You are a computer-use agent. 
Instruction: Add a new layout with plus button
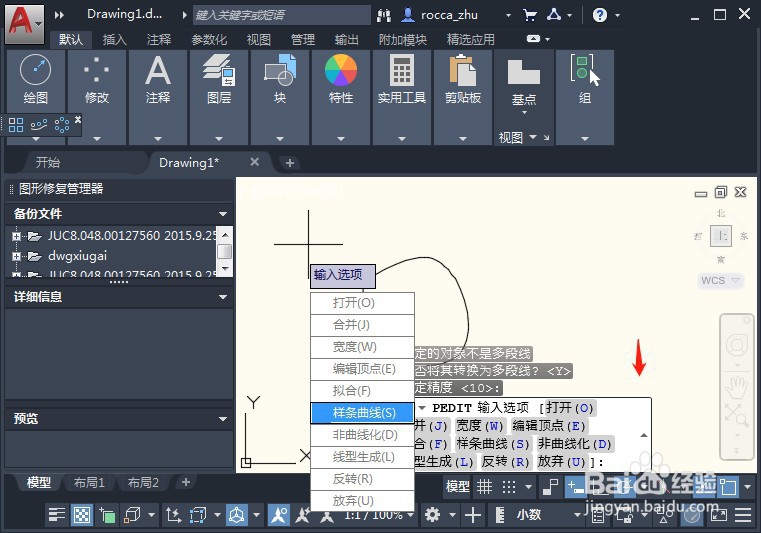(x=185, y=482)
